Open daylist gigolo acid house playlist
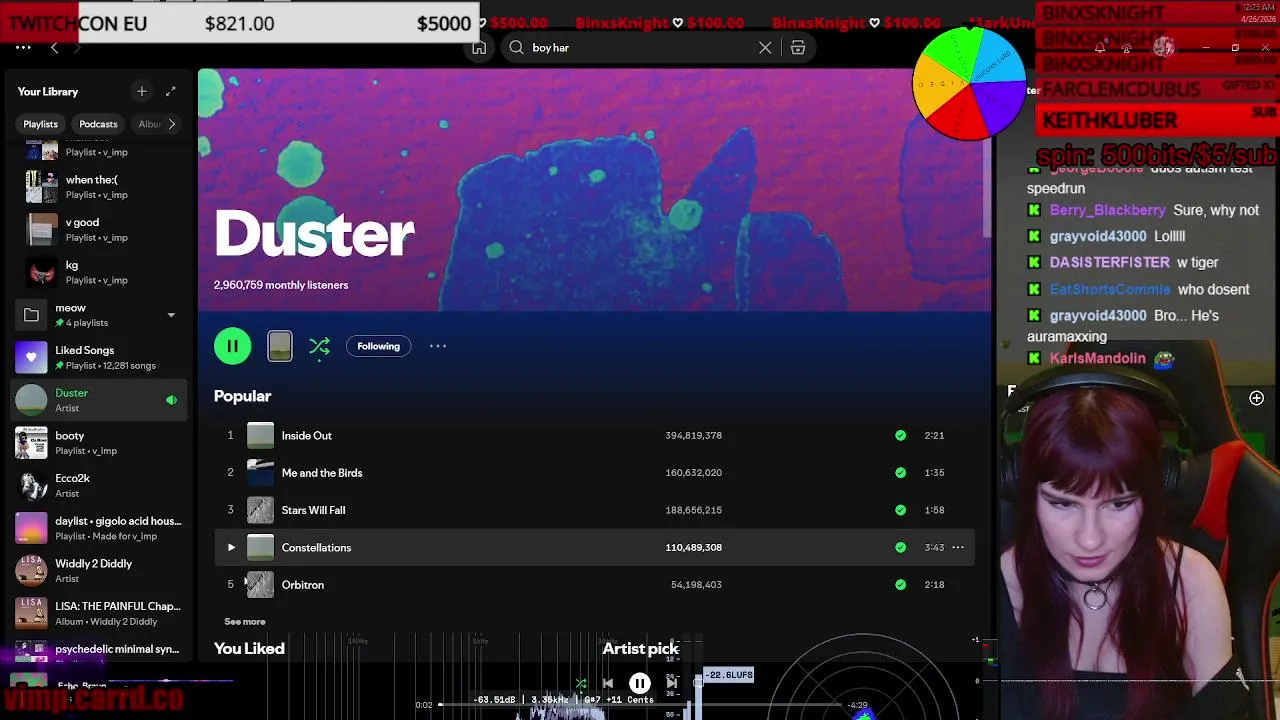1280x720 pixels. pyautogui.click(x=97, y=528)
